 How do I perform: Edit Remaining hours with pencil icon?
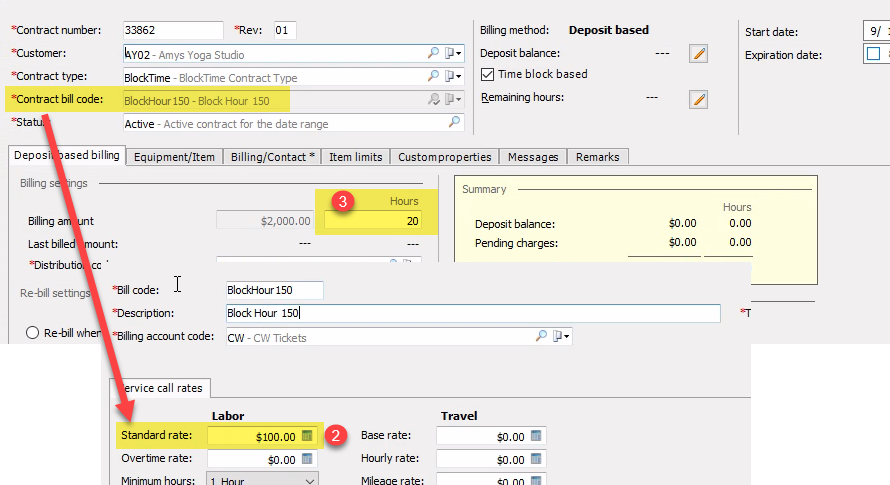pos(698,99)
